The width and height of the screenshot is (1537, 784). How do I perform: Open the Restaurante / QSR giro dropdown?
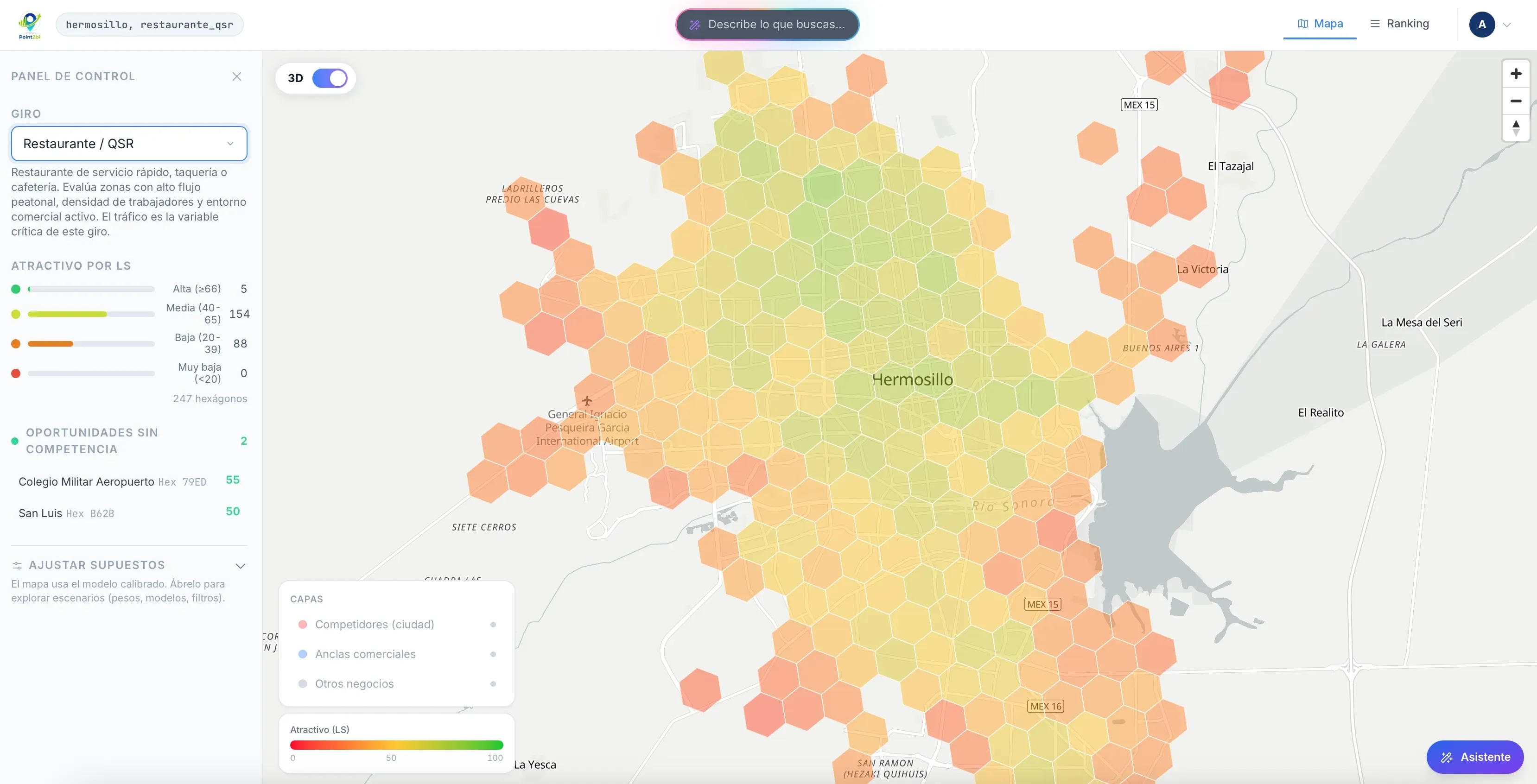[x=129, y=144]
